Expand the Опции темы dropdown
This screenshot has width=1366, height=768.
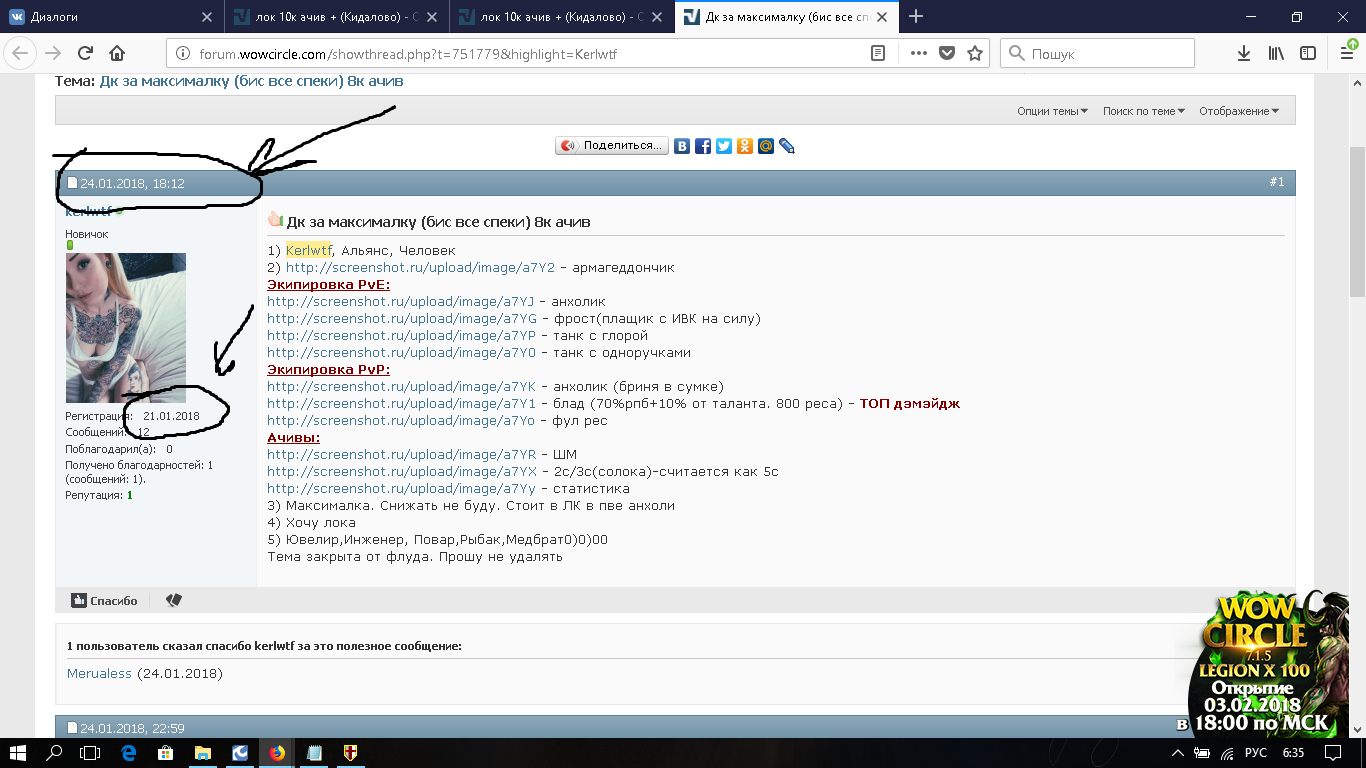[x=1052, y=111]
